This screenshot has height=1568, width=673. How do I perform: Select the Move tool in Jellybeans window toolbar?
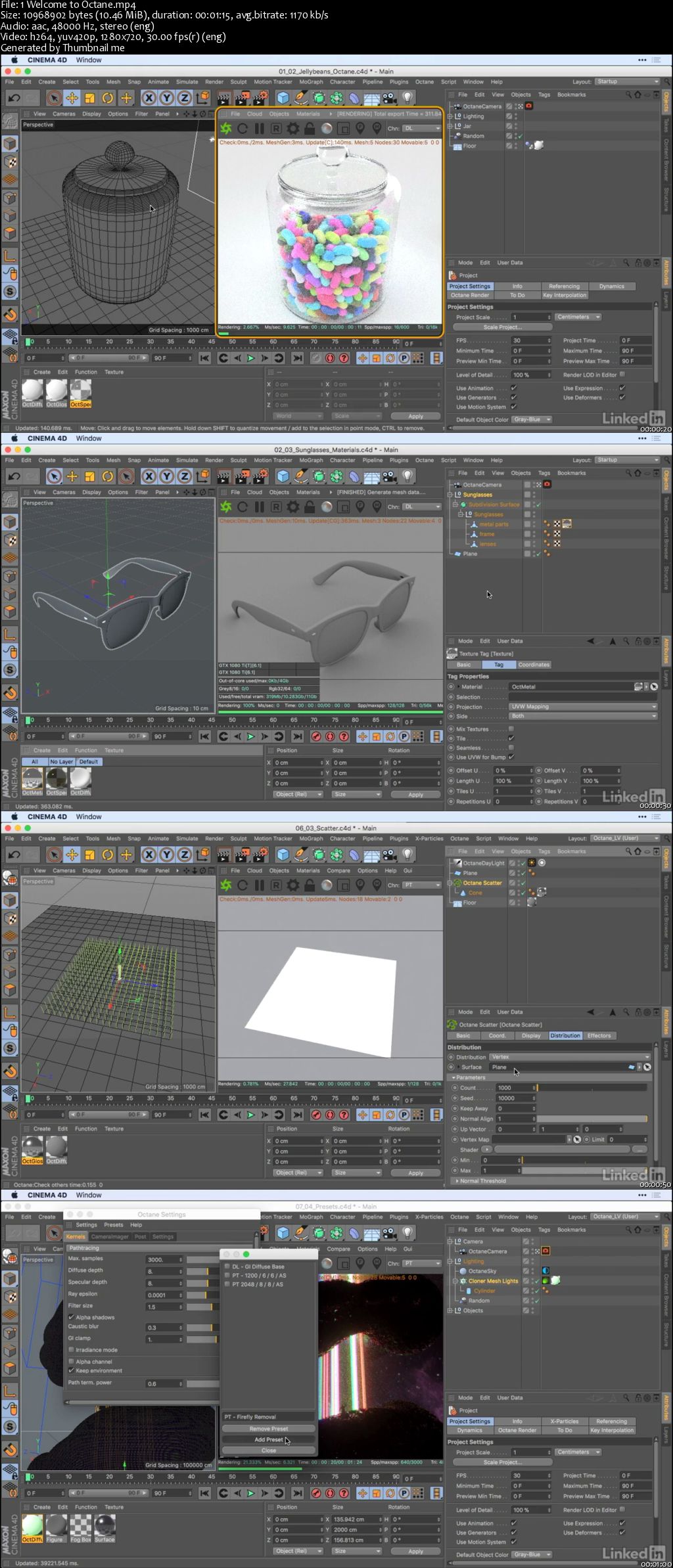tap(72, 98)
